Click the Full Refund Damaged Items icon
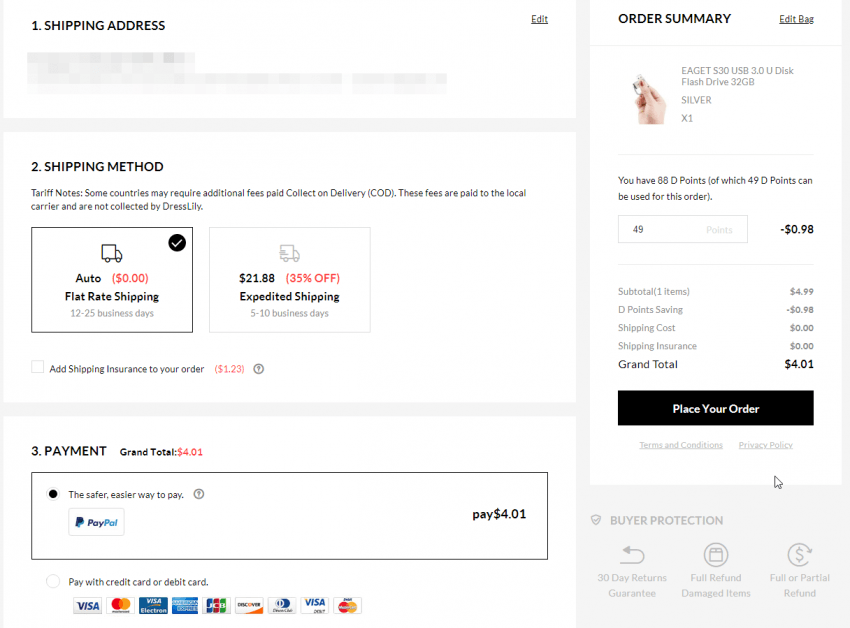 pos(716,555)
